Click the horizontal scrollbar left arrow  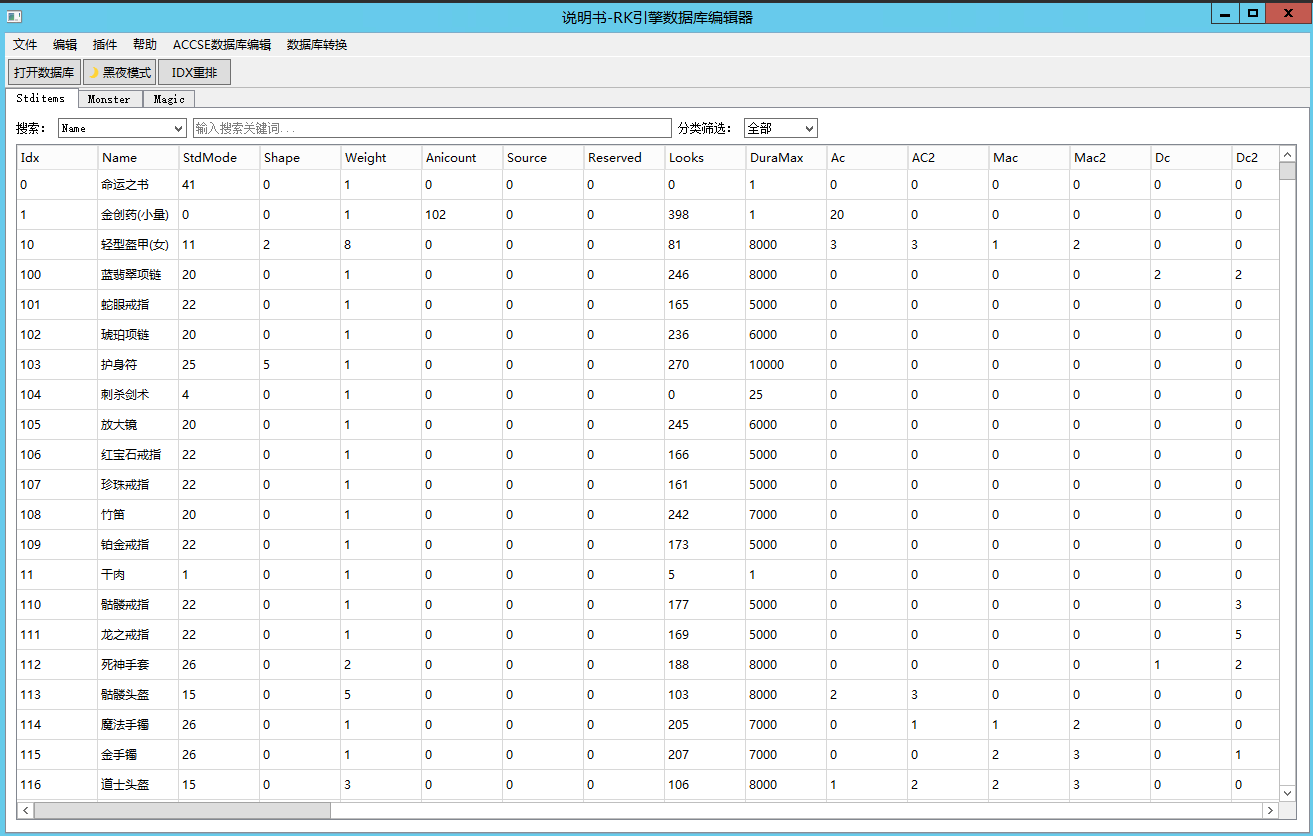coord(25,810)
